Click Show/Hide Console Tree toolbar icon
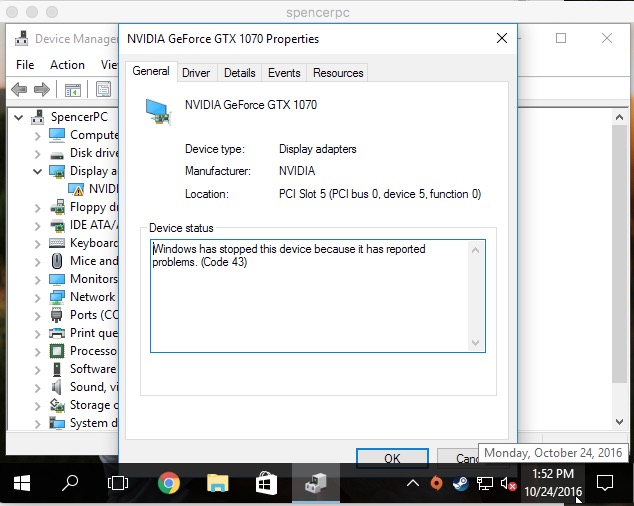 (x=73, y=89)
